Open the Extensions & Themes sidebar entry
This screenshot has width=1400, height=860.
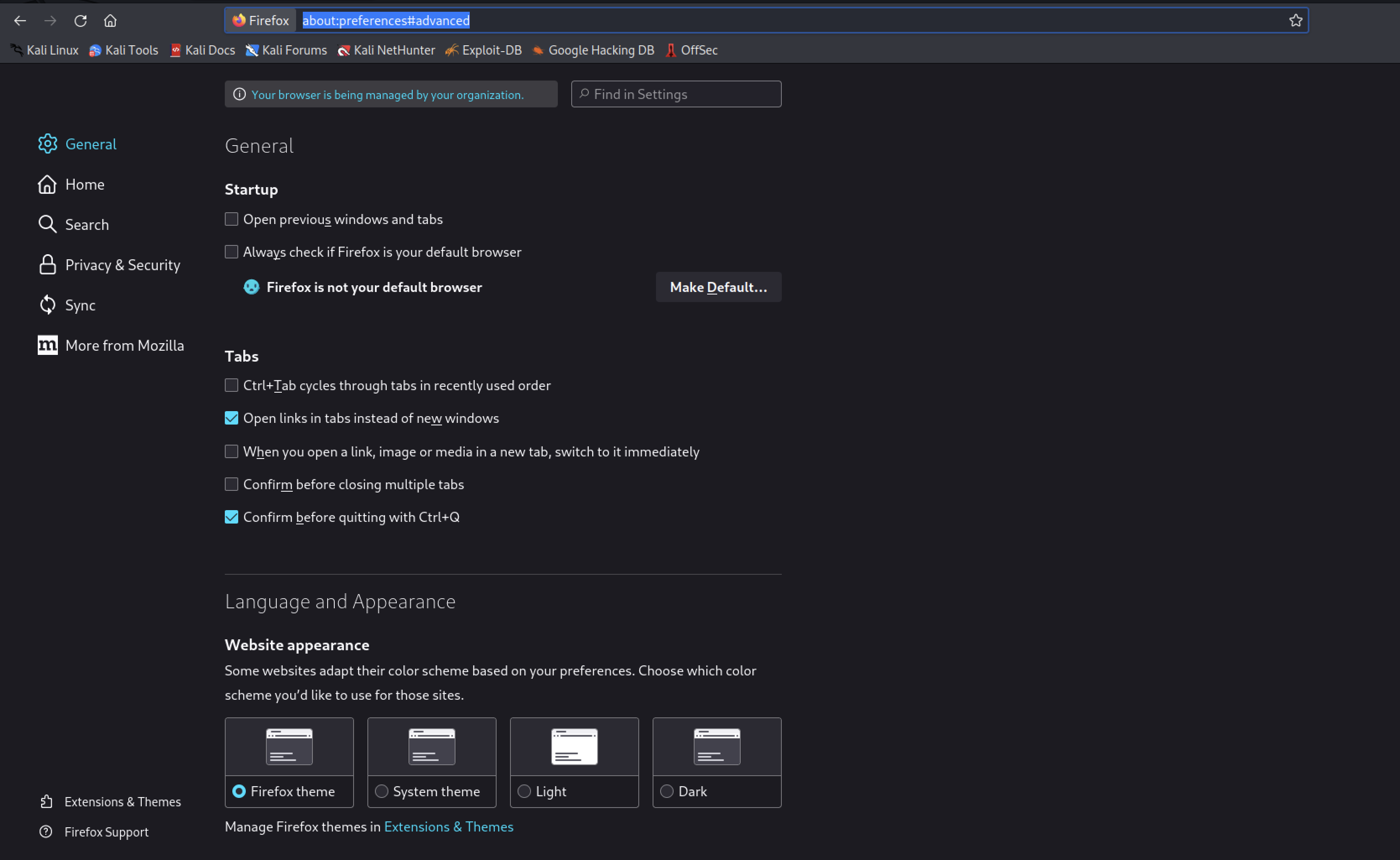(x=122, y=801)
